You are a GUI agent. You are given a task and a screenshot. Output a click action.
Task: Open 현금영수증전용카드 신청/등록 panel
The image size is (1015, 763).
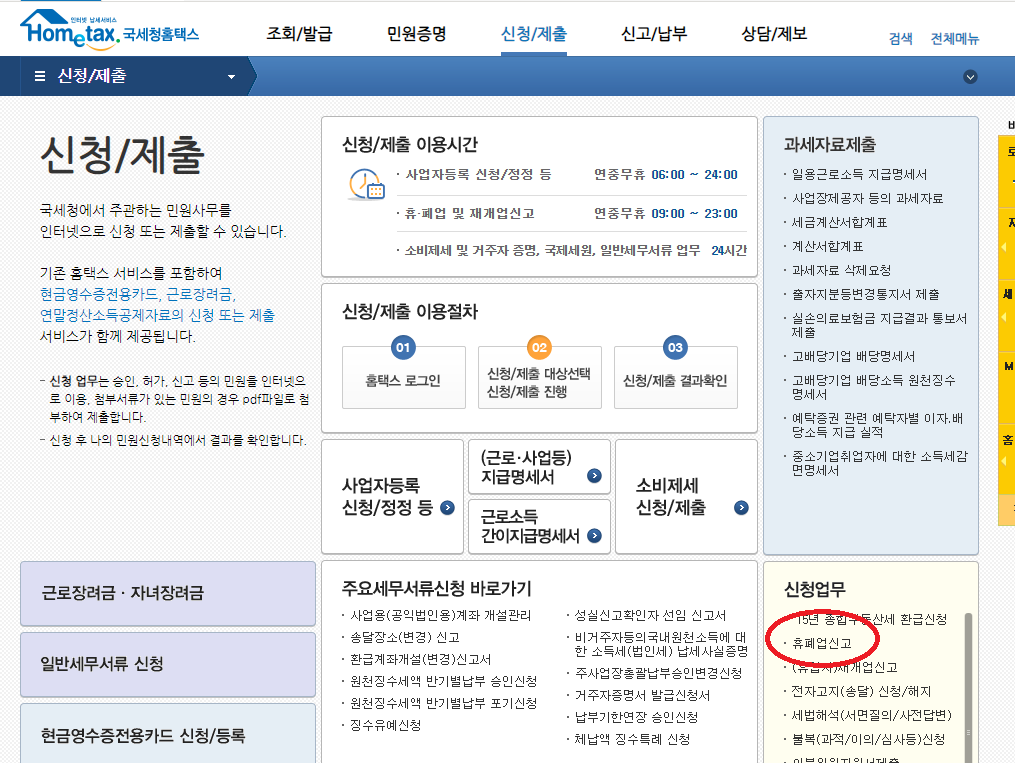pos(168,734)
